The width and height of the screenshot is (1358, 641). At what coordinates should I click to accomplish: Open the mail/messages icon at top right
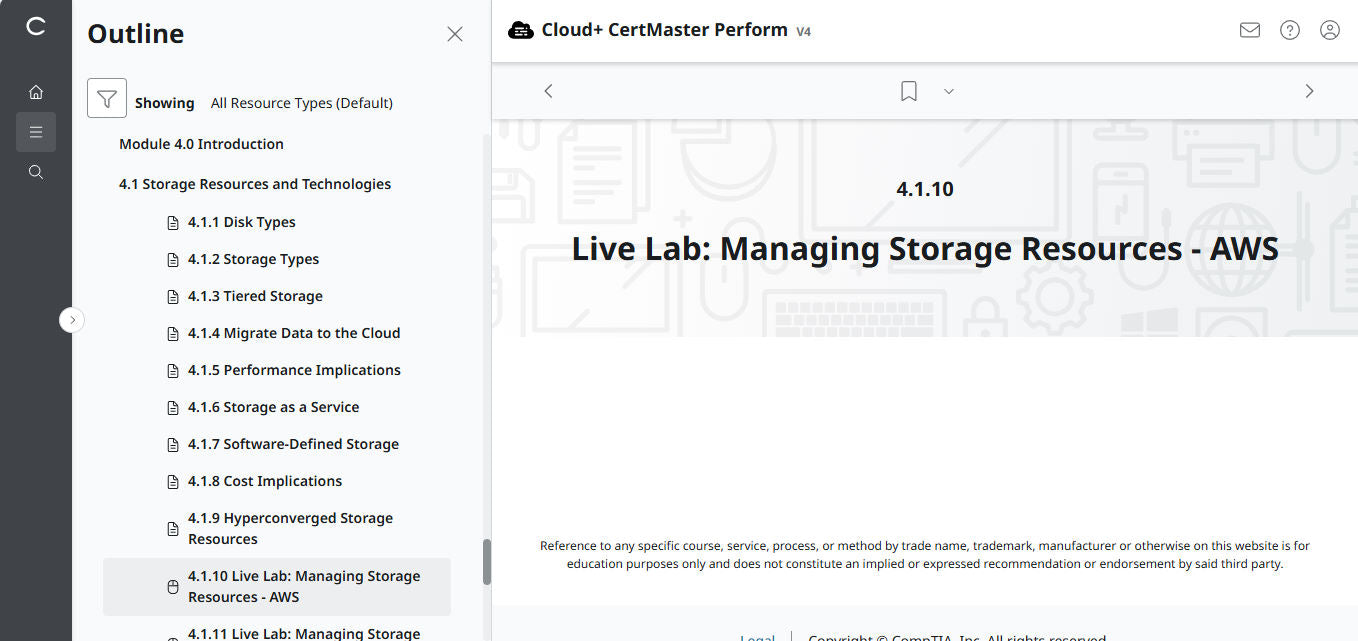coord(1249,30)
